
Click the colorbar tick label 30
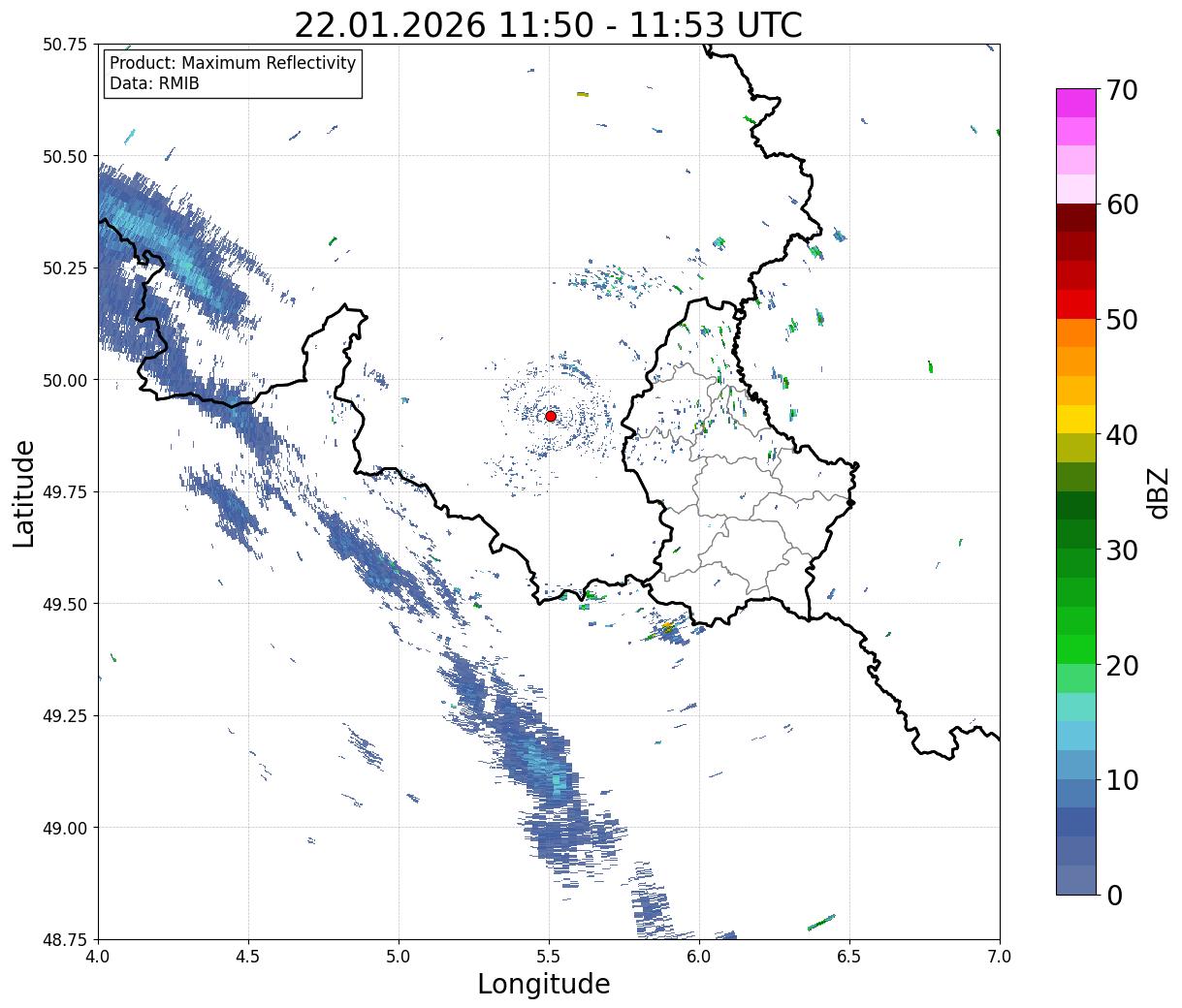tap(1122, 550)
